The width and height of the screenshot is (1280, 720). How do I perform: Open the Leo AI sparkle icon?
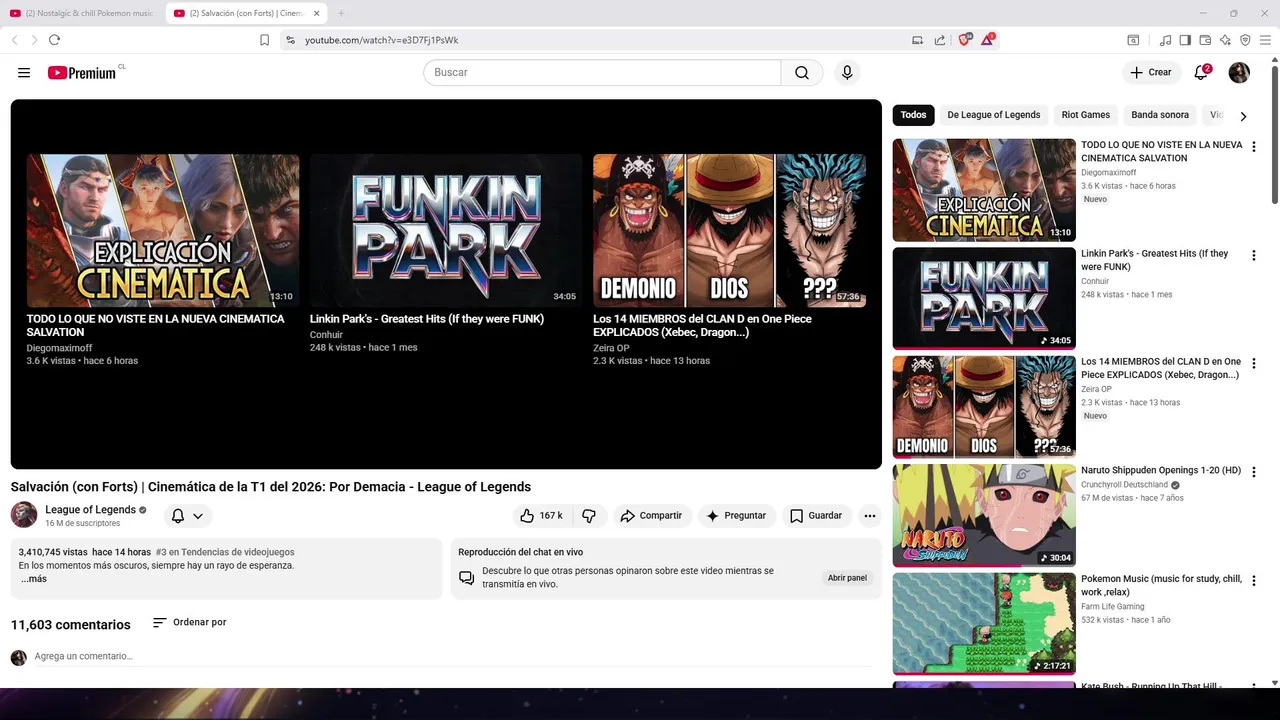click(1225, 40)
